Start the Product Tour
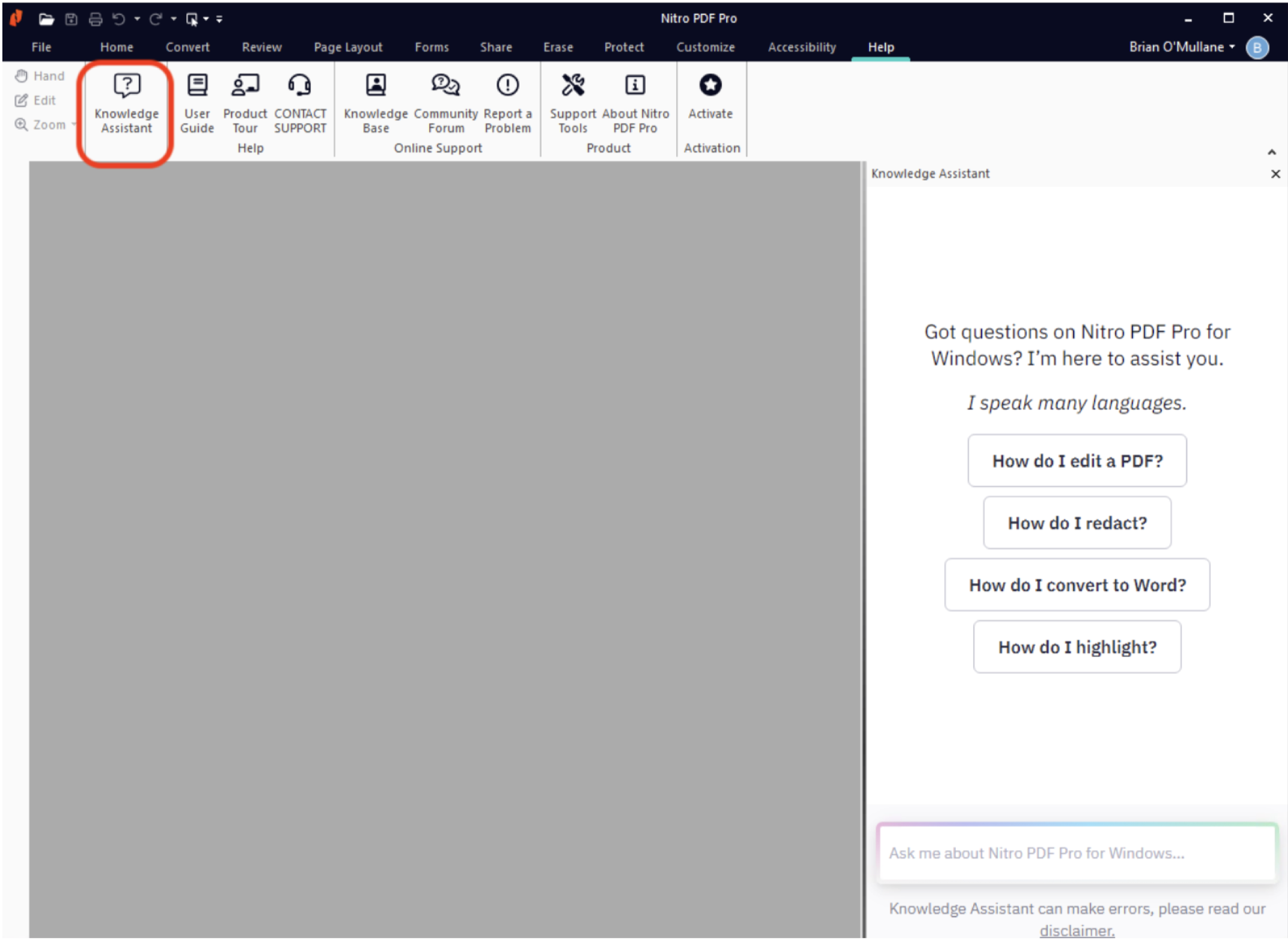This screenshot has width=1288, height=943. click(x=245, y=103)
